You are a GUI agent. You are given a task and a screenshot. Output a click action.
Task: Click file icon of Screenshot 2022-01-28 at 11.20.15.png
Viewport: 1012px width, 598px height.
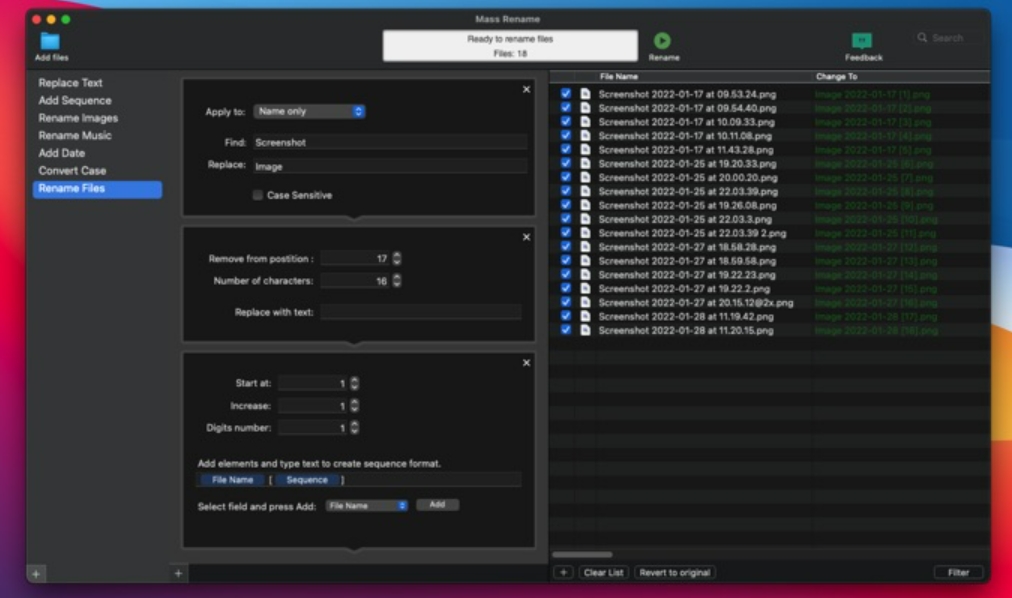585,330
